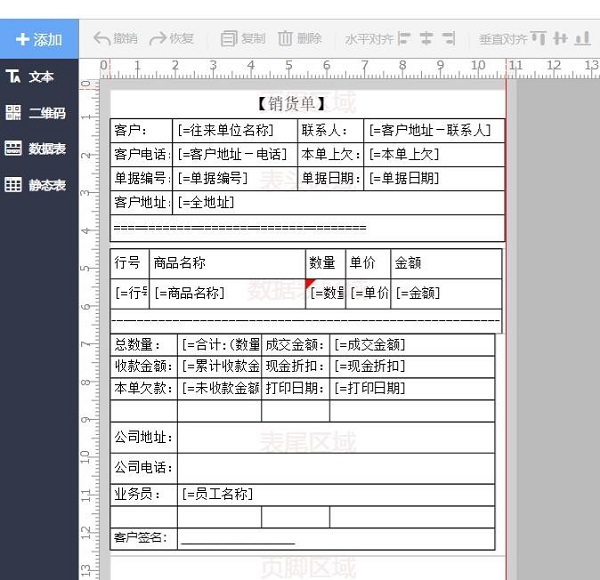
Task: Click the 添加 (Add) button
Action: pyautogui.click(x=39, y=39)
